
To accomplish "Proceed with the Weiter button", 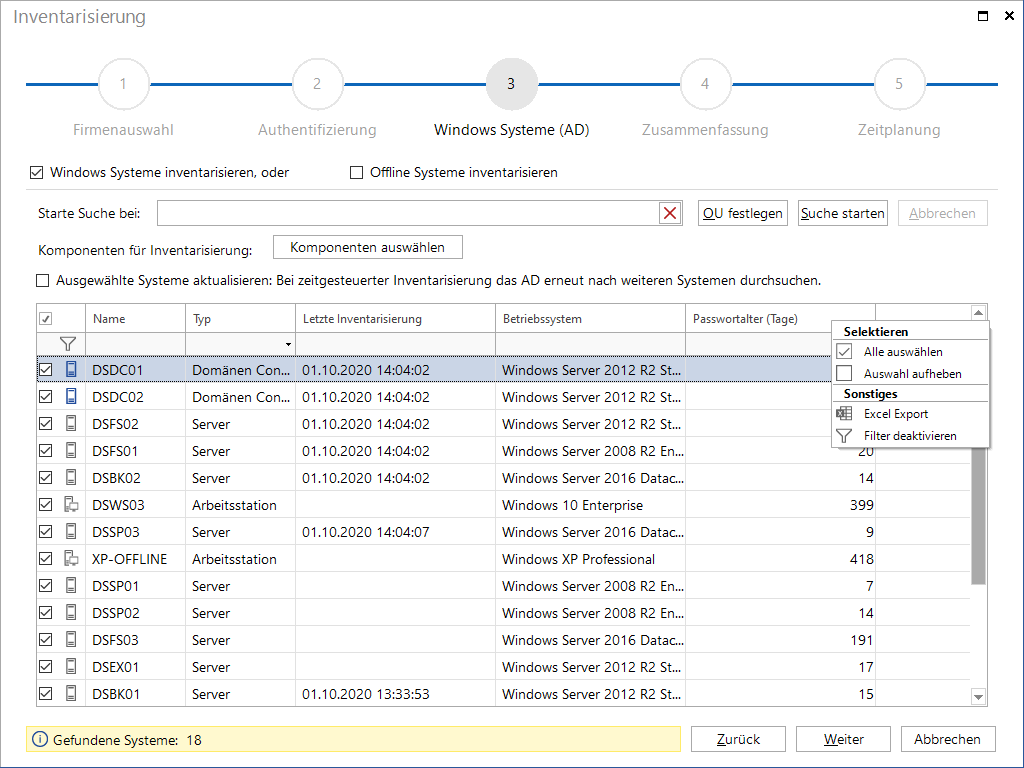I will [843, 739].
